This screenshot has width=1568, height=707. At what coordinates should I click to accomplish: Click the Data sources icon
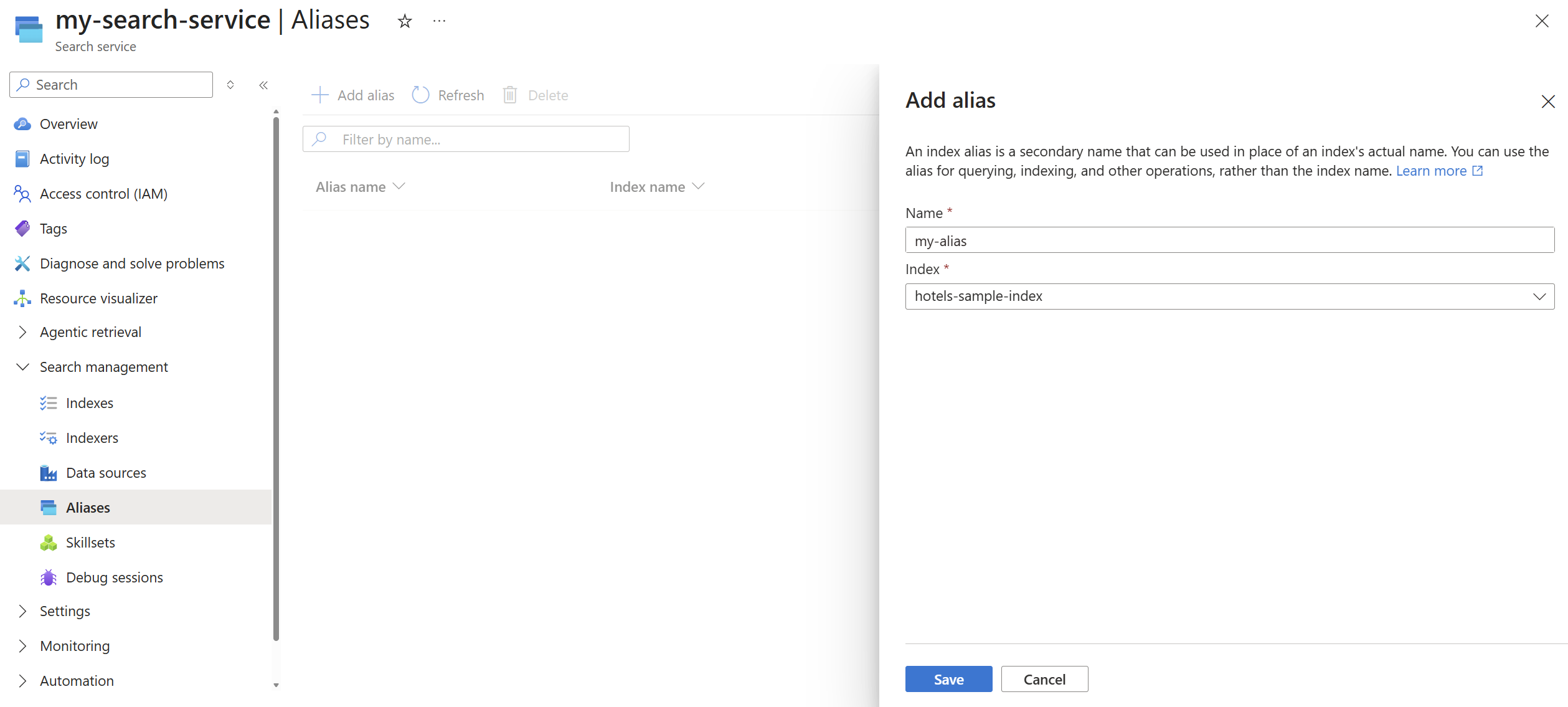(49, 473)
